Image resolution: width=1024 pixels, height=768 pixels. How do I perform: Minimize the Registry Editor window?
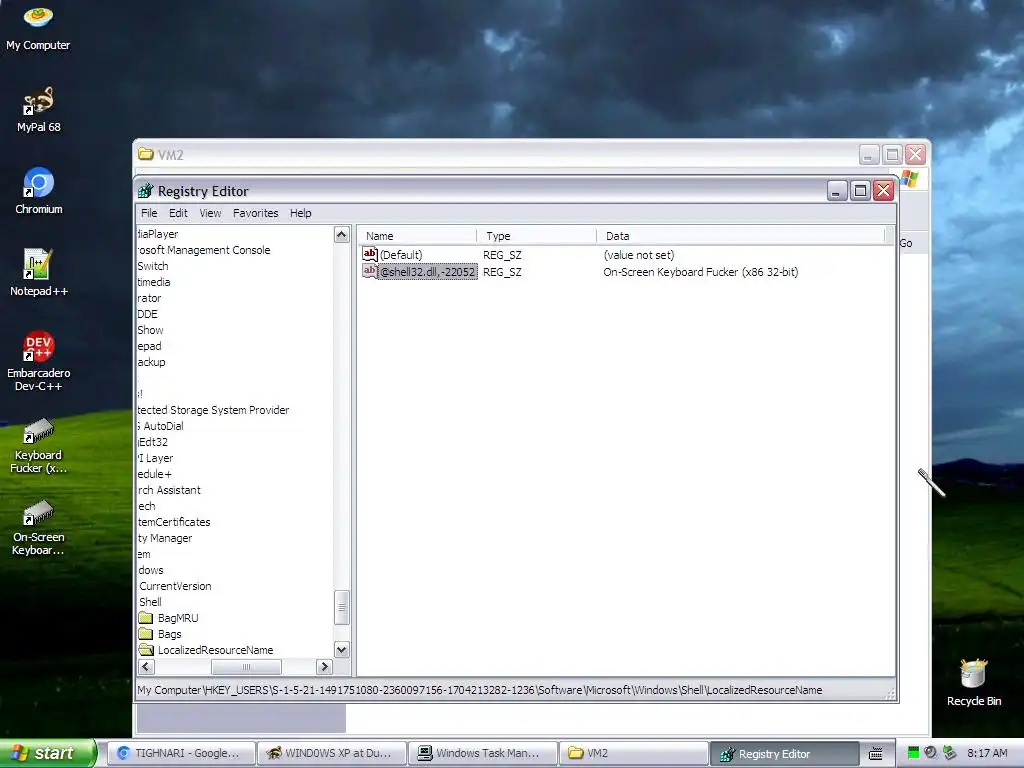pyautogui.click(x=837, y=190)
